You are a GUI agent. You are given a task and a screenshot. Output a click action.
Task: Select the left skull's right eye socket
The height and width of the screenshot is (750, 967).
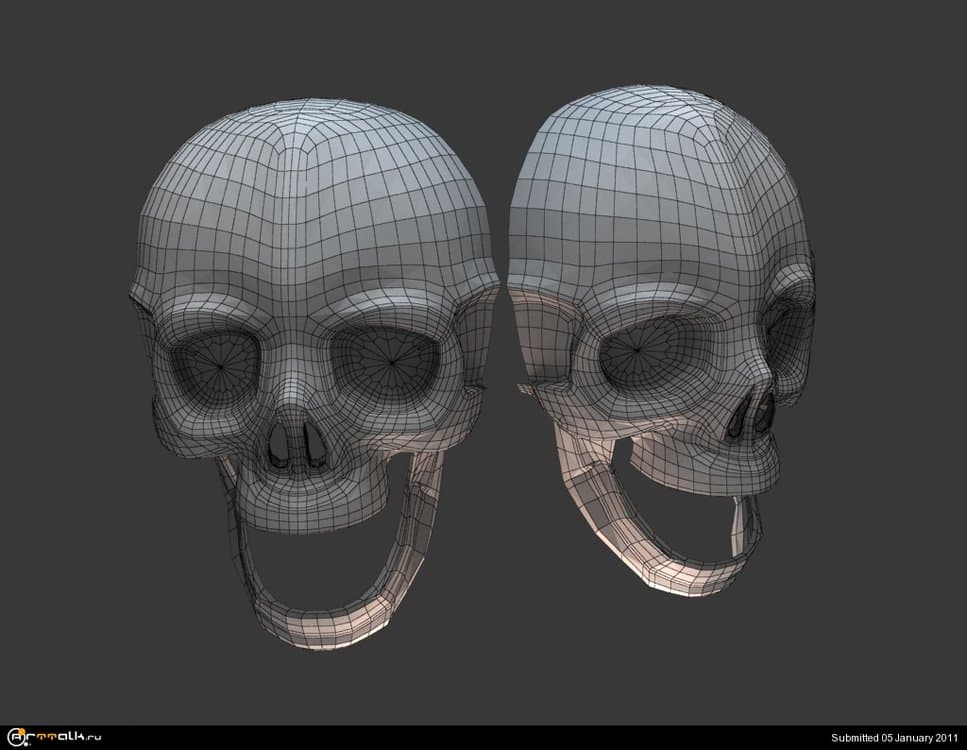pyautogui.click(x=391, y=359)
